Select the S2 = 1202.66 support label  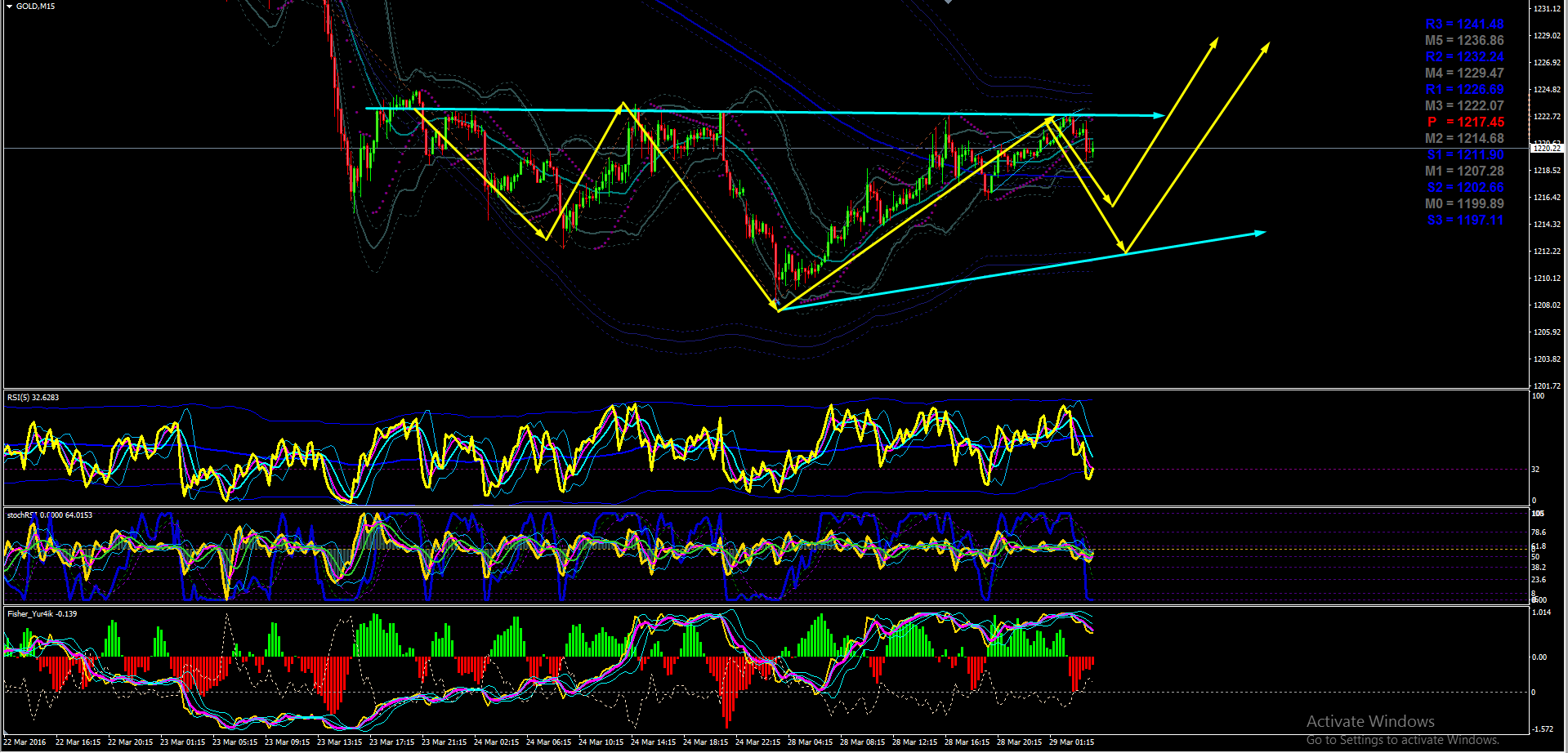[x=1465, y=188]
